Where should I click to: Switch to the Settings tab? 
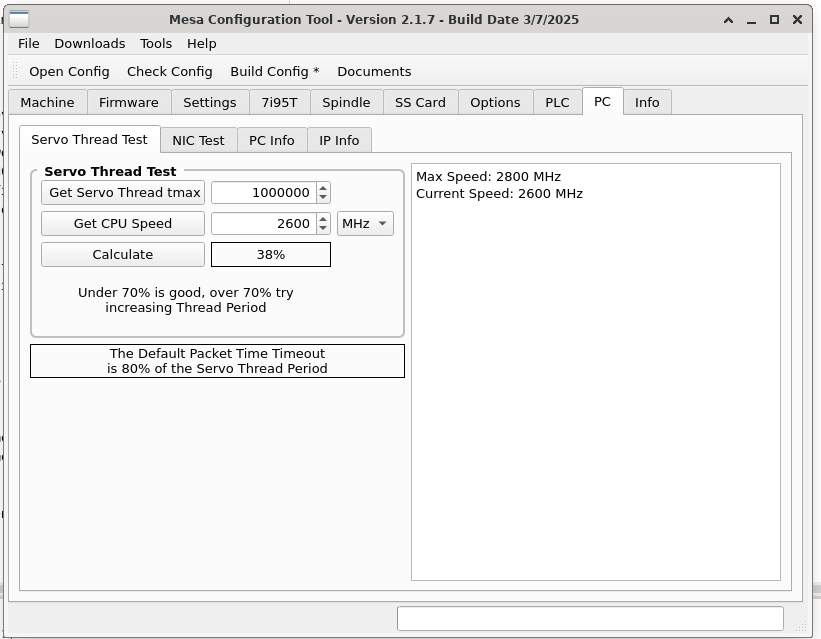point(209,102)
